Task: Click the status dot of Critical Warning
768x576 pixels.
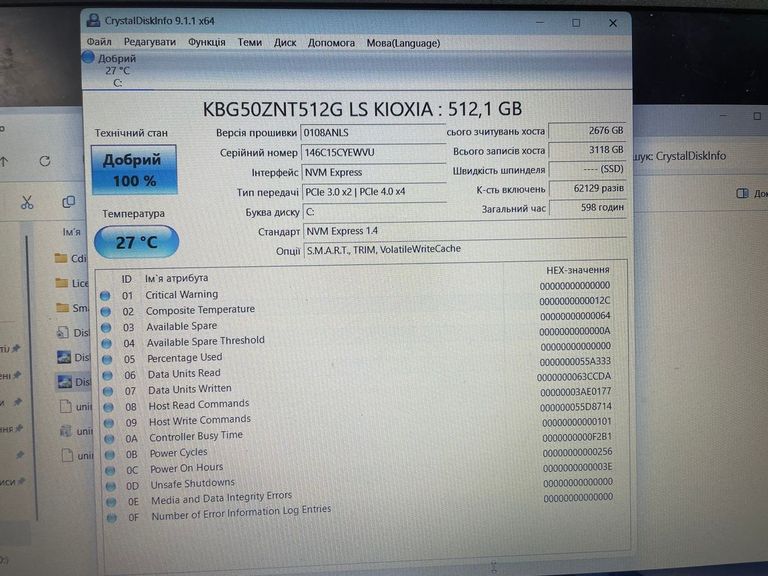Action: coord(105,295)
